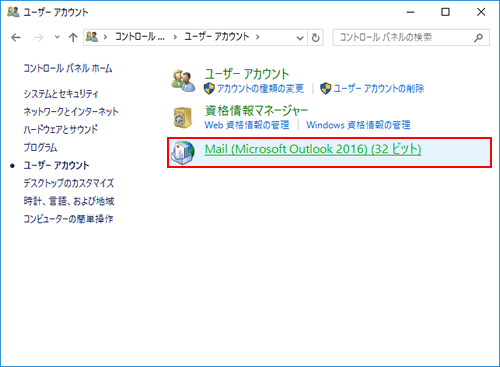
Task: Click the Forward arrow navigation button
Action: [39, 38]
